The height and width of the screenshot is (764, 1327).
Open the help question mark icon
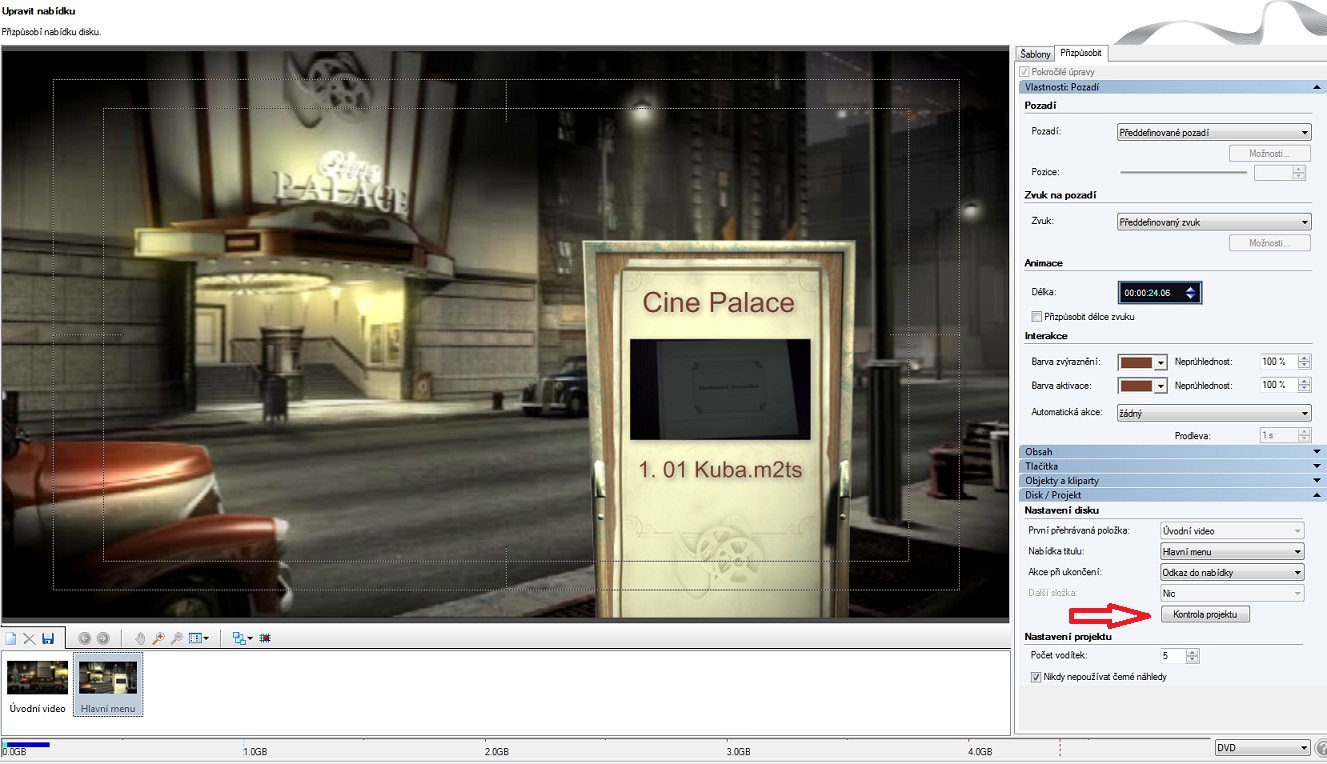(x=1320, y=748)
